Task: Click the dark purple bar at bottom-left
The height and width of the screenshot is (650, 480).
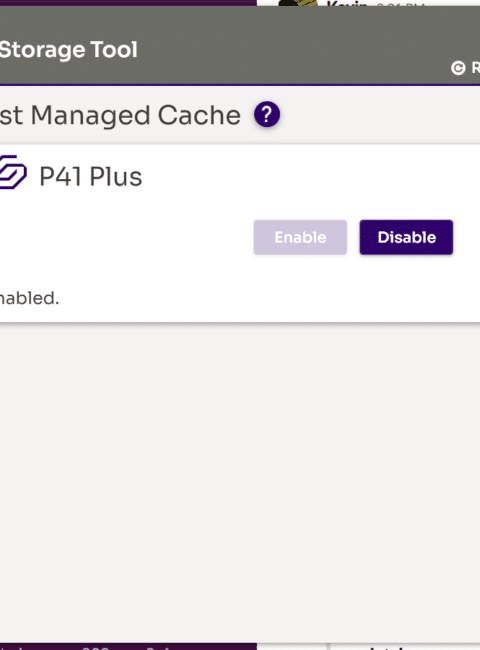Action: [x=128, y=647]
